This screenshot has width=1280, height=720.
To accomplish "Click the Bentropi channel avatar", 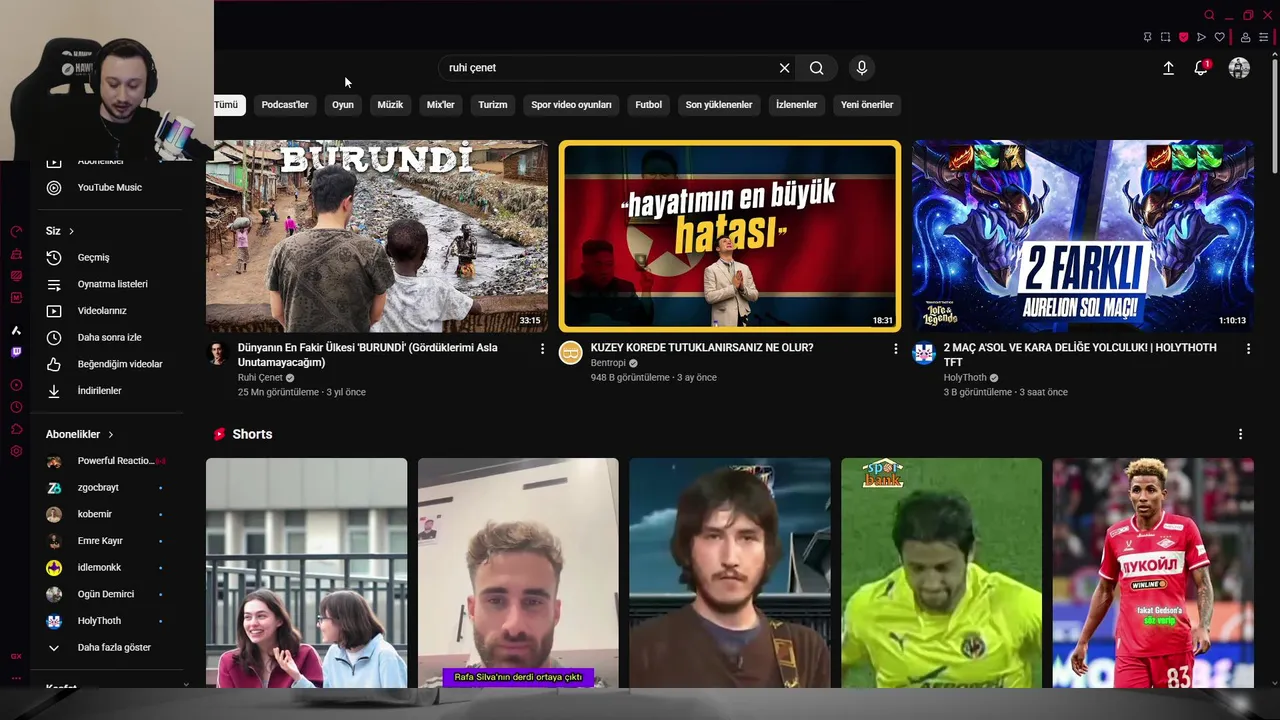I will point(570,353).
